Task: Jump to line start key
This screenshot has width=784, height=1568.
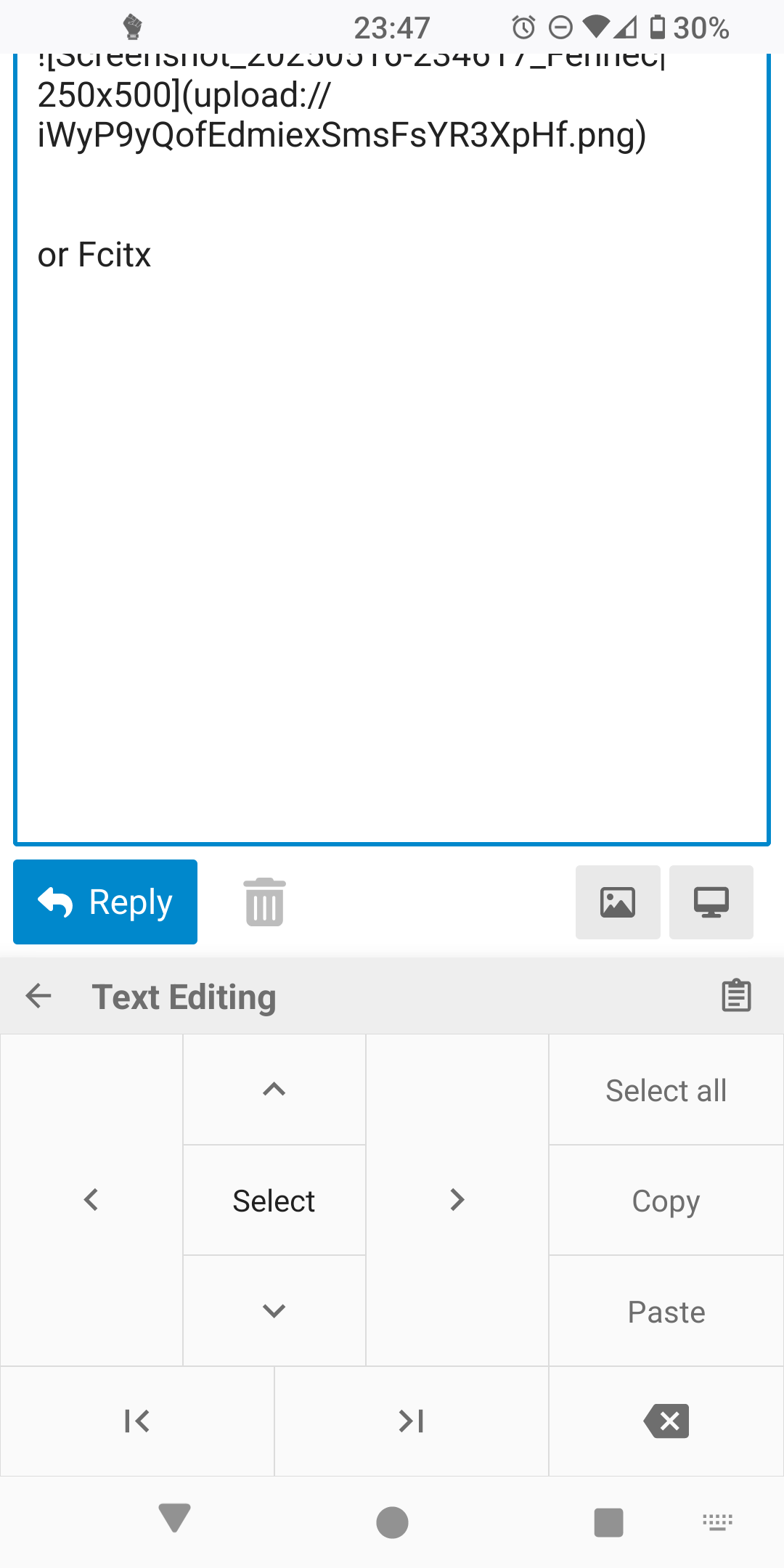Action: pyautogui.click(x=137, y=1421)
